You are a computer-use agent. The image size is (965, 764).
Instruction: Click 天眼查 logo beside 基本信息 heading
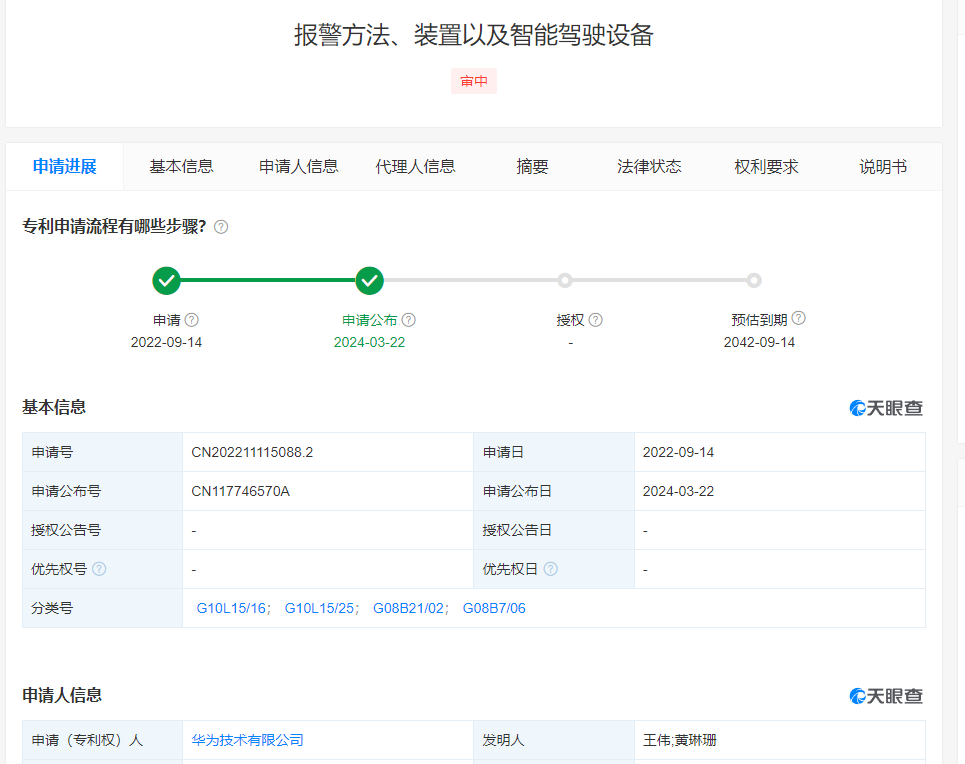[886, 408]
